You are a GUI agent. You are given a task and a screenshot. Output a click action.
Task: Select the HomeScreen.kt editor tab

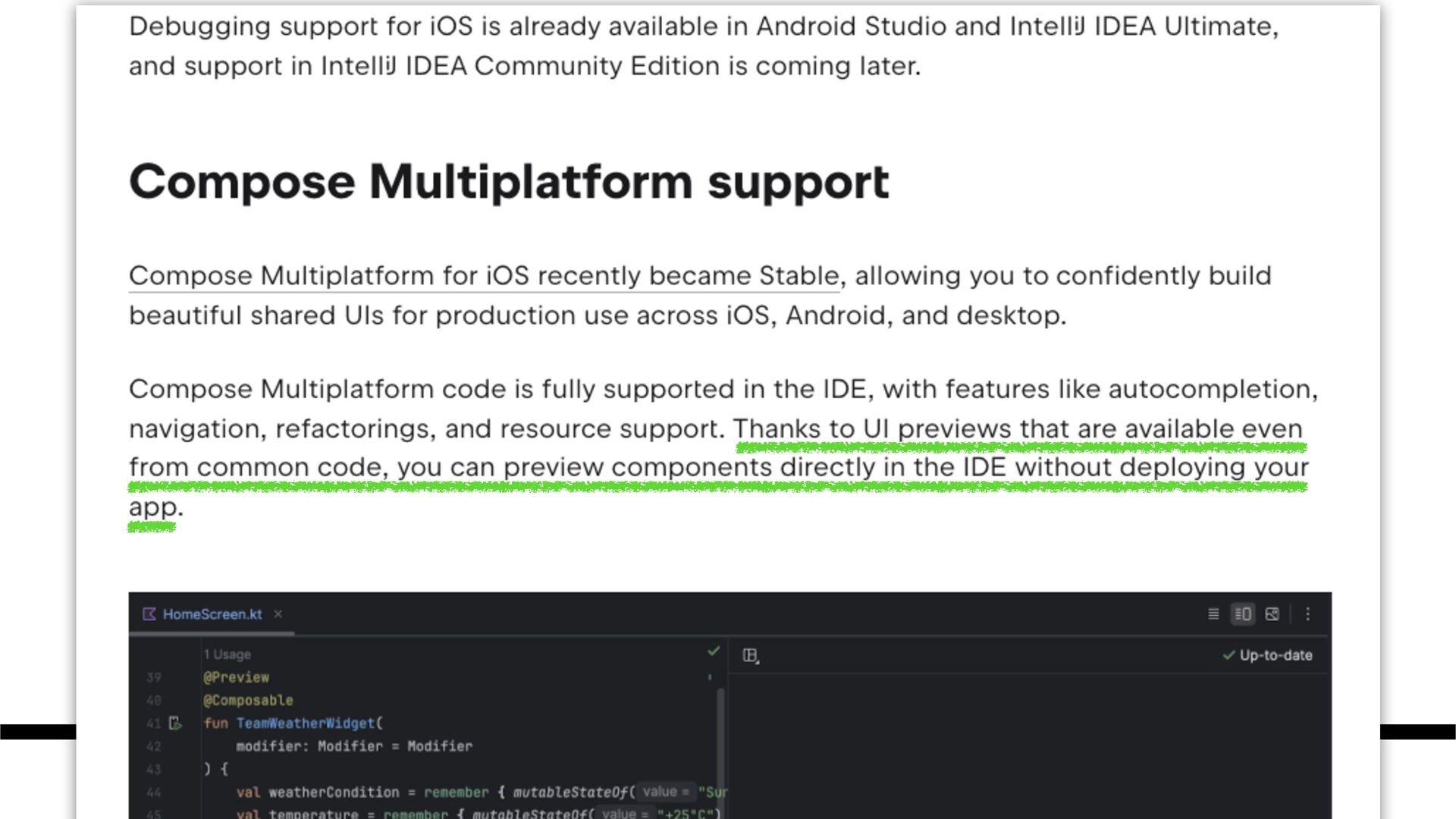click(212, 614)
